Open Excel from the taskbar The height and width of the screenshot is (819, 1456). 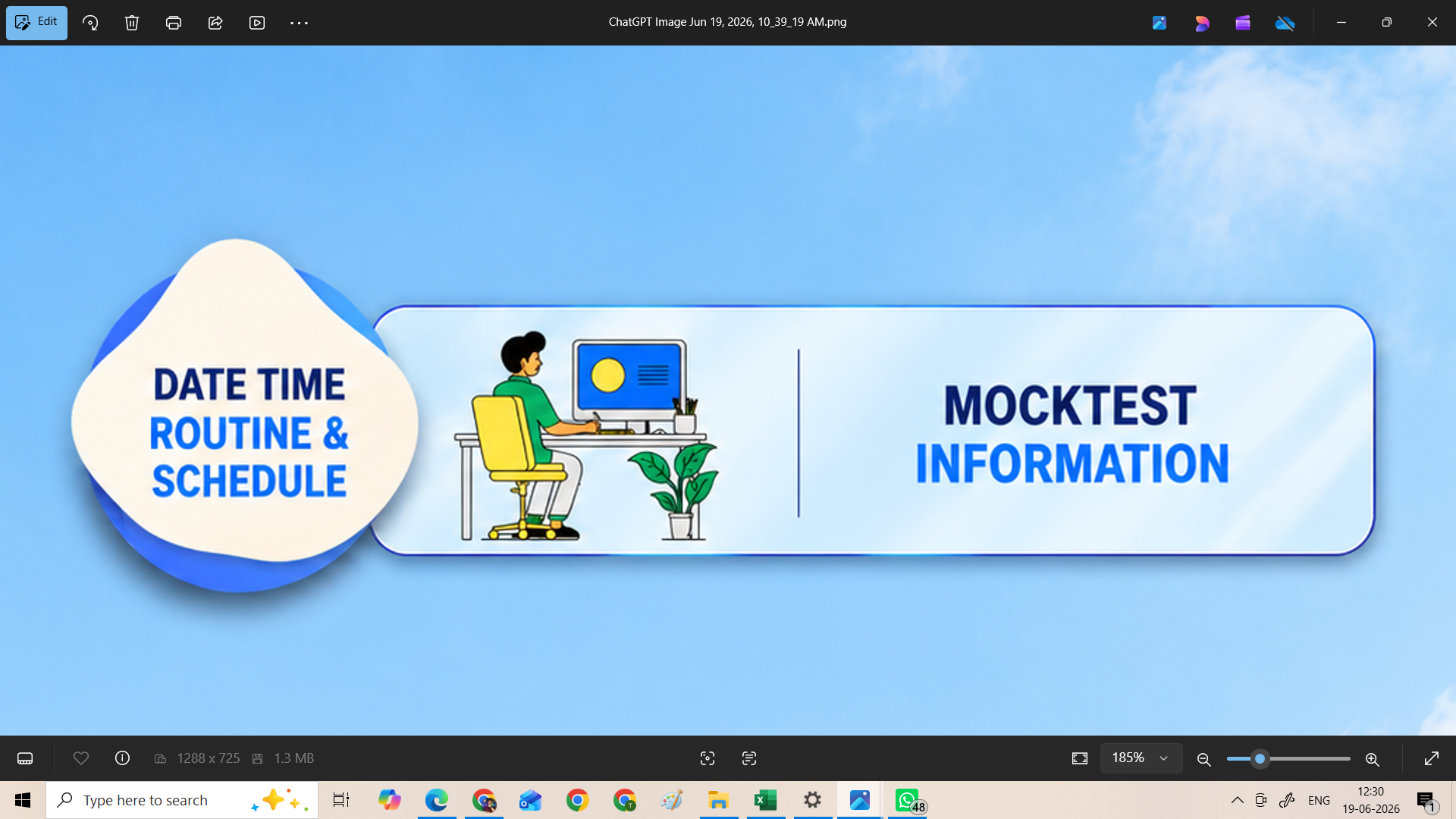click(766, 800)
